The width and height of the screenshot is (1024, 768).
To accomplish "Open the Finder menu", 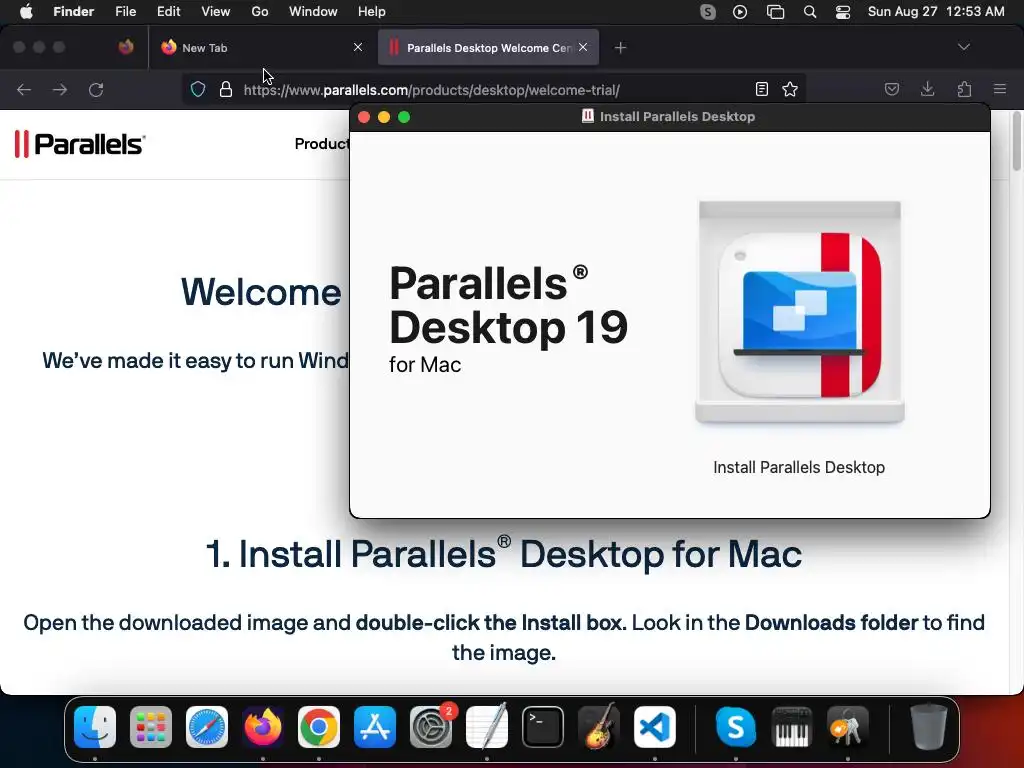I will (74, 12).
